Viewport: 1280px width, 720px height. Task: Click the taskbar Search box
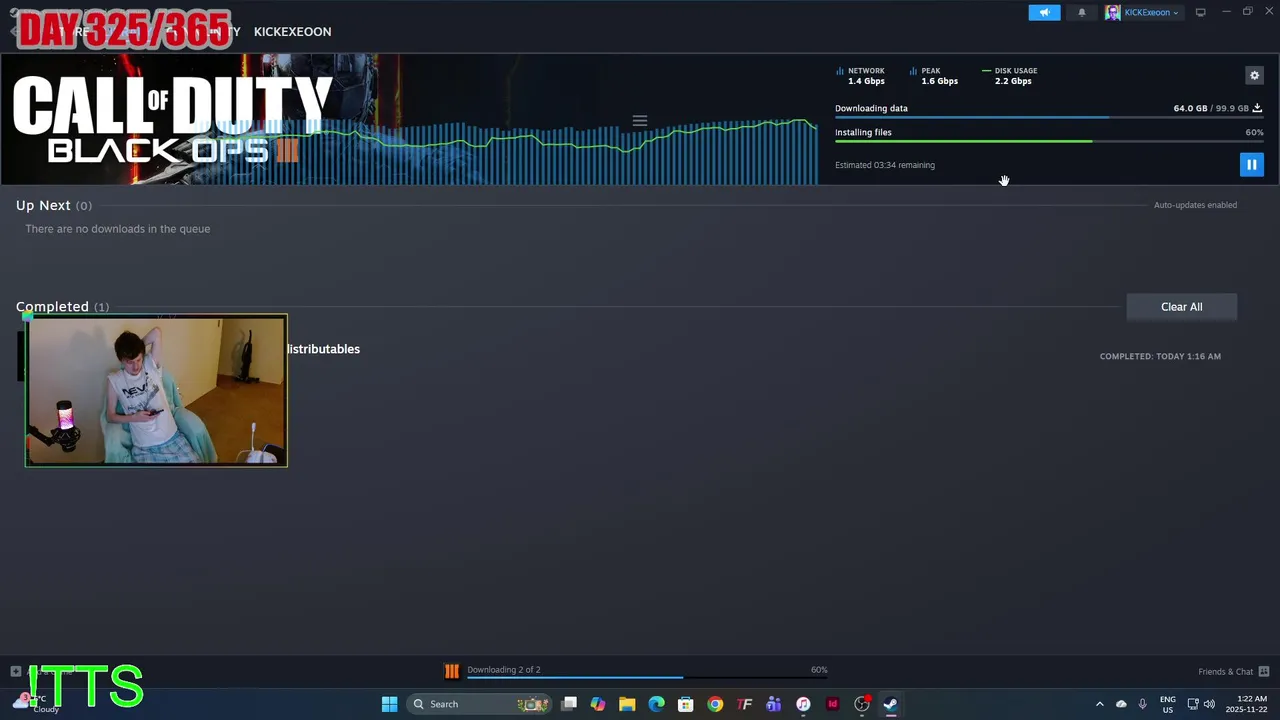[480, 704]
